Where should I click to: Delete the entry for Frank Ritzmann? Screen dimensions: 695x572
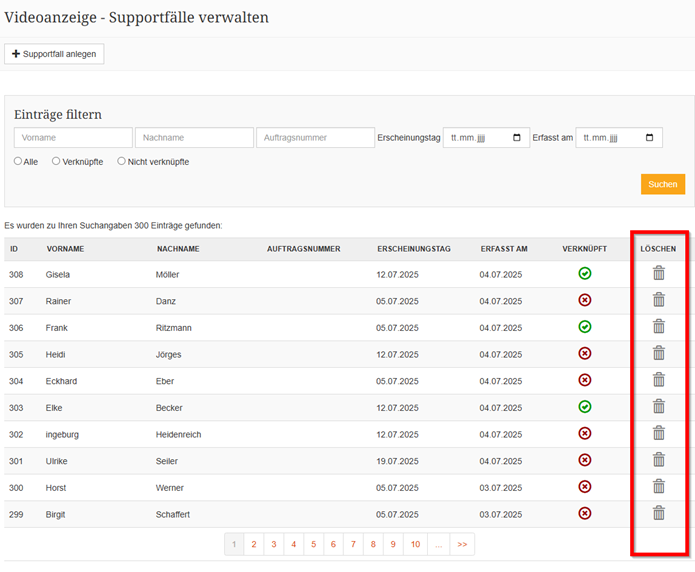pos(659,326)
